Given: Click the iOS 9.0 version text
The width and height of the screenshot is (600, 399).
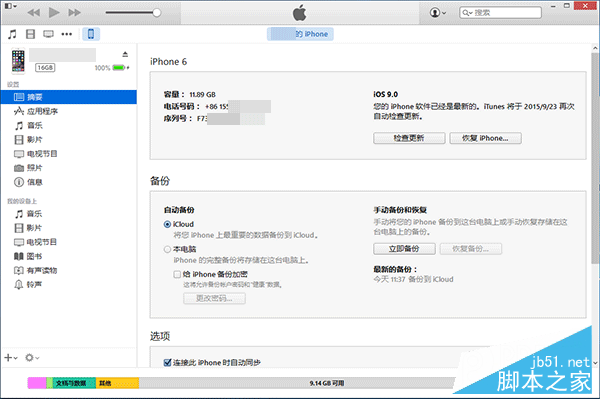Looking at the screenshot, I should point(386,94).
